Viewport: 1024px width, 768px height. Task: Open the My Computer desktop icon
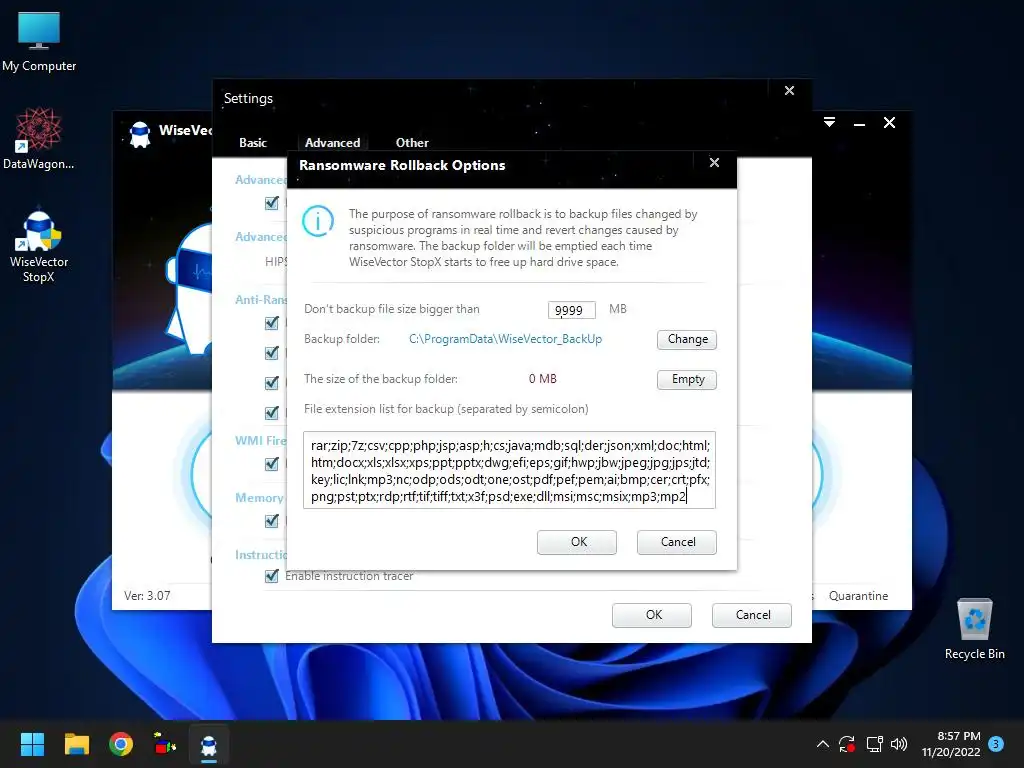(39, 40)
